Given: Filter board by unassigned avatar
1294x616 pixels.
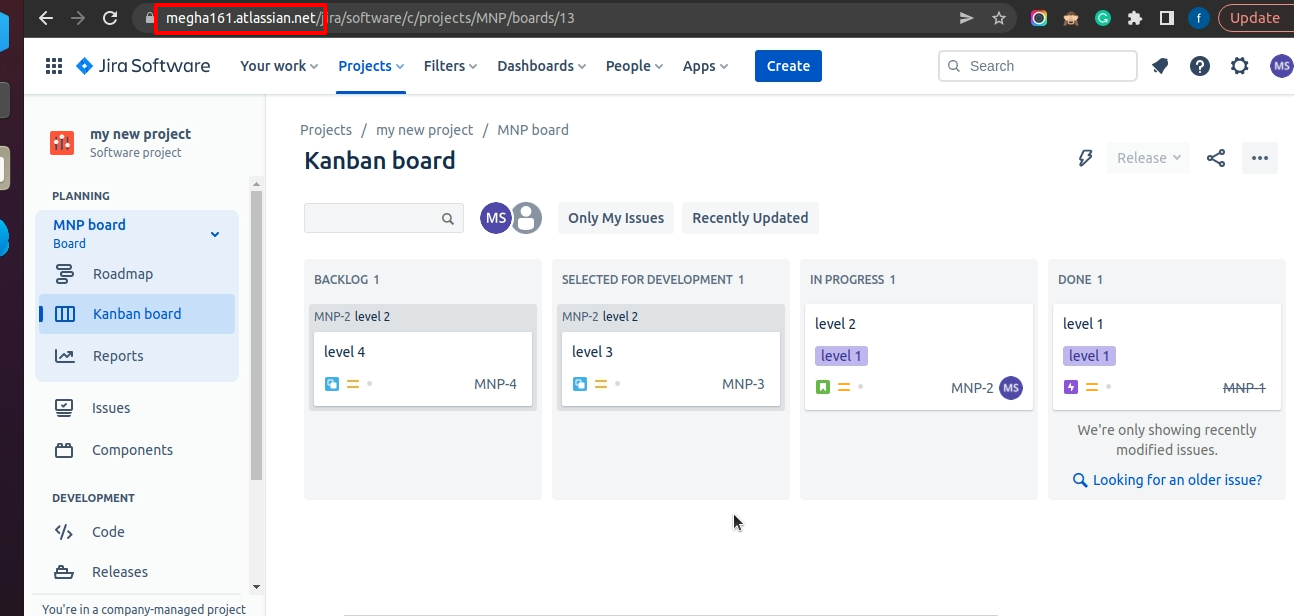Looking at the screenshot, I should coord(527,218).
